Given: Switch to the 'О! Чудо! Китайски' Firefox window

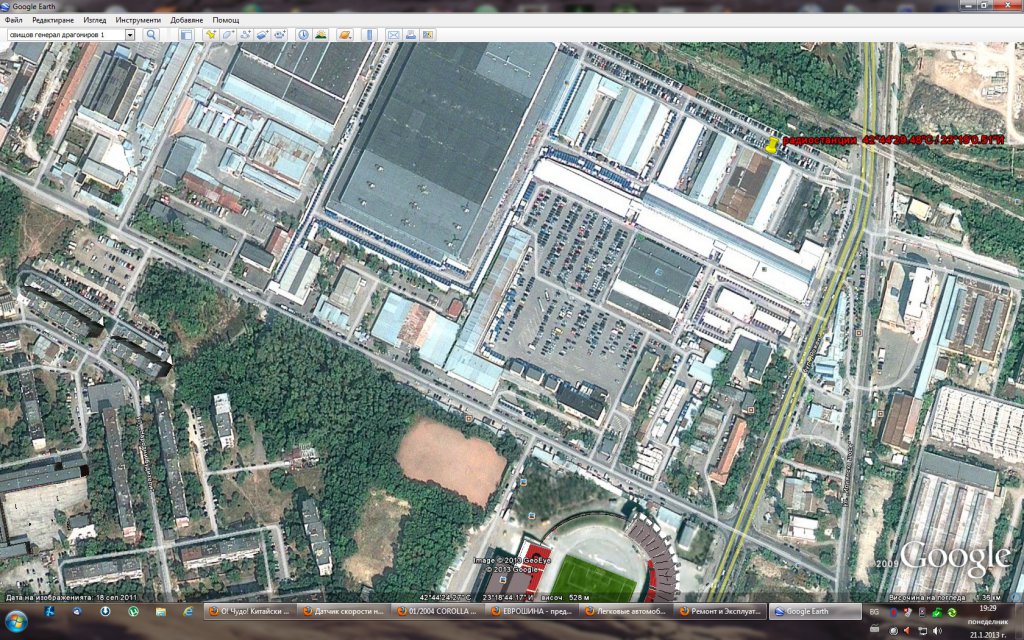Looking at the screenshot, I should pos(249,611).
